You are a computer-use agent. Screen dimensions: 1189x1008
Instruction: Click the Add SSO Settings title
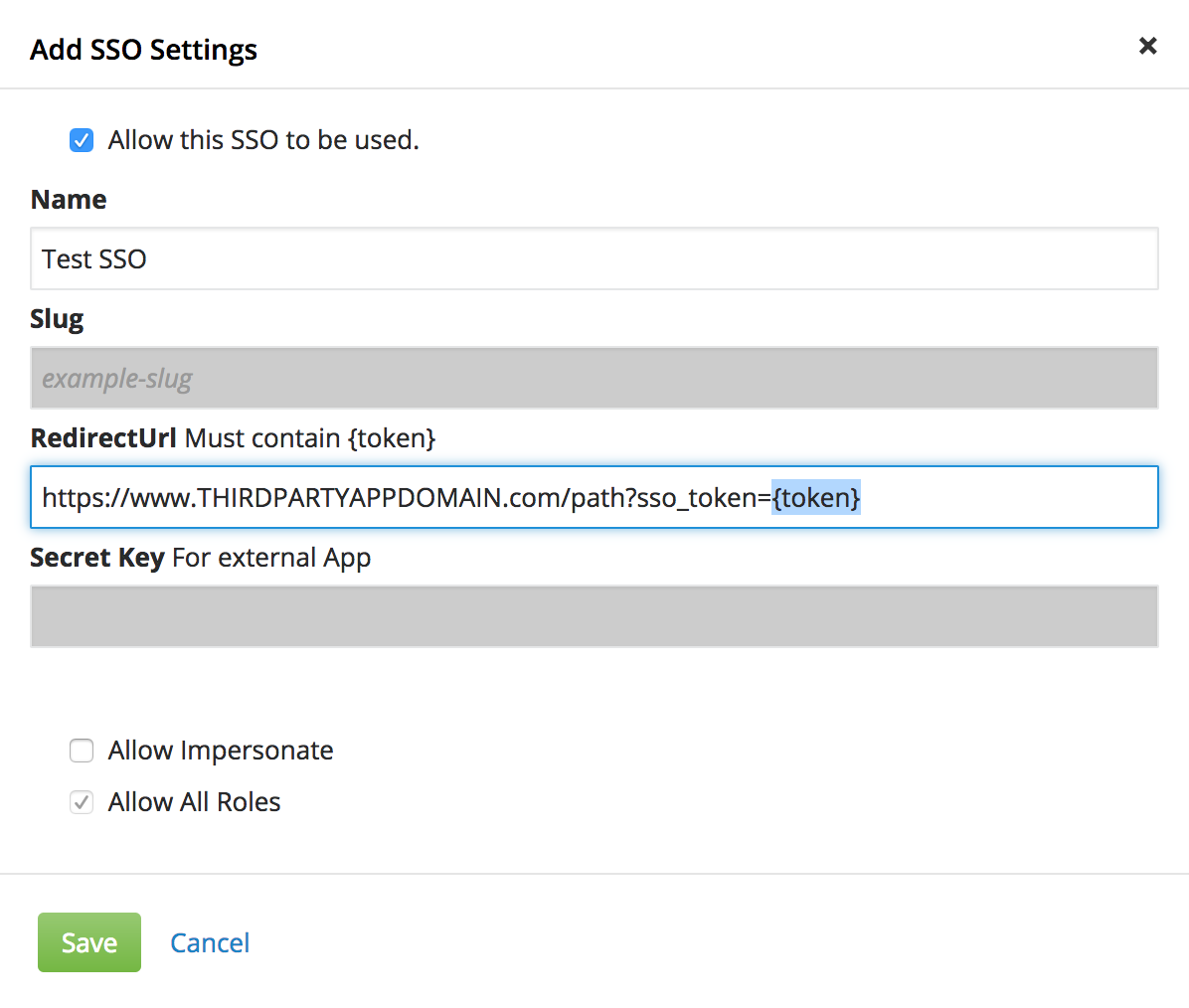pyautogui.click(x=143, y=50)
